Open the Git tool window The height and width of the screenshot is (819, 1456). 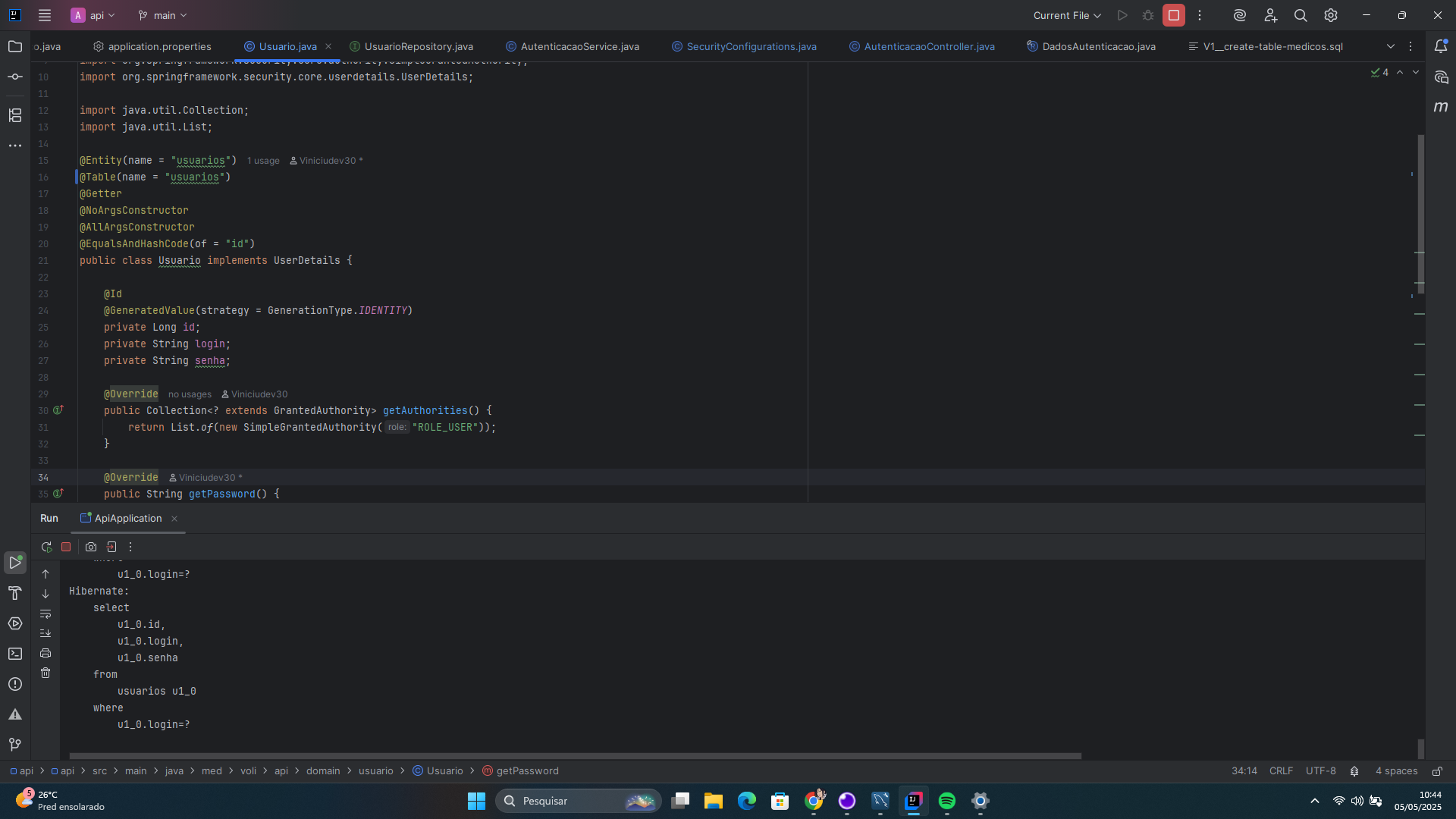(15, 745)
